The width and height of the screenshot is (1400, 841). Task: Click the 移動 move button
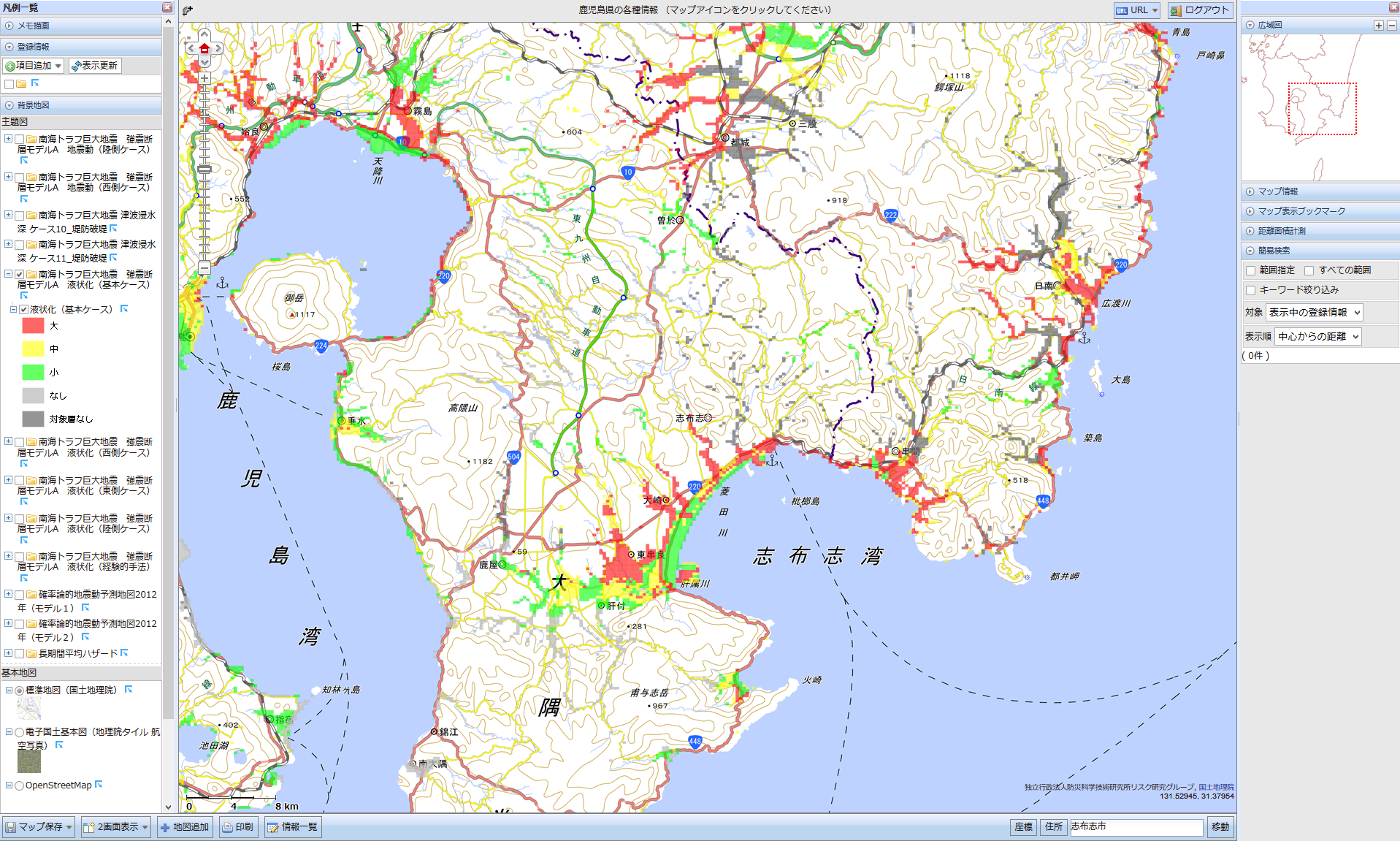coord(1220,827)
